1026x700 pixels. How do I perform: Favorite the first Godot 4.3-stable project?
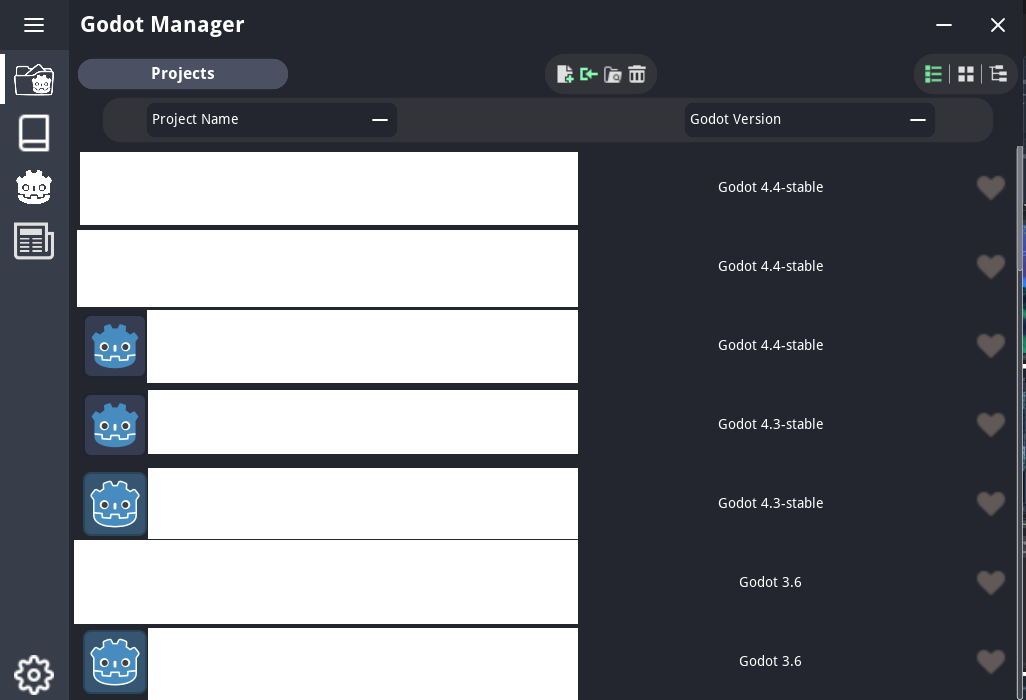point(991,425)
